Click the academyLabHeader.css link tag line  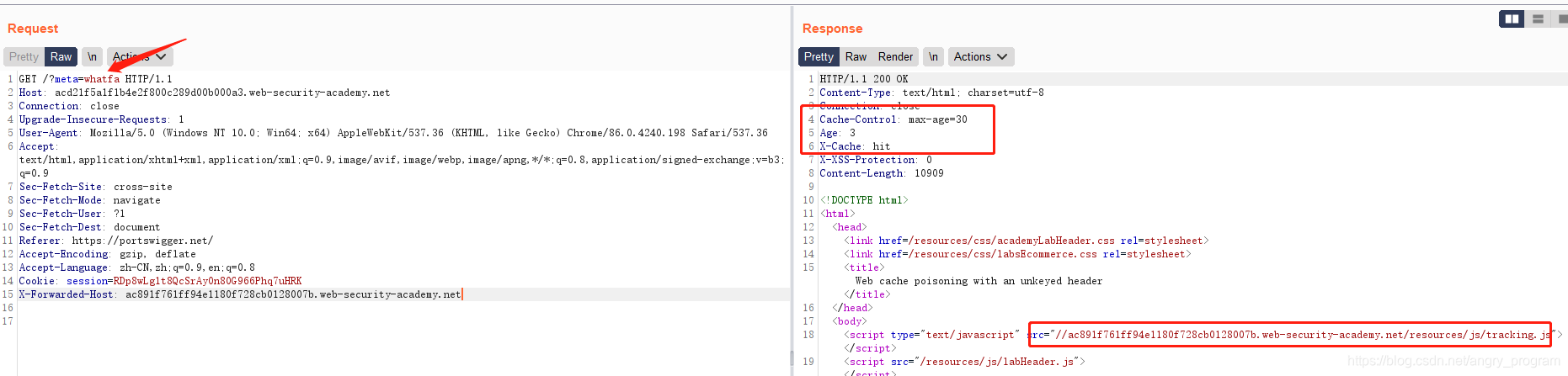coord(1027,241)
